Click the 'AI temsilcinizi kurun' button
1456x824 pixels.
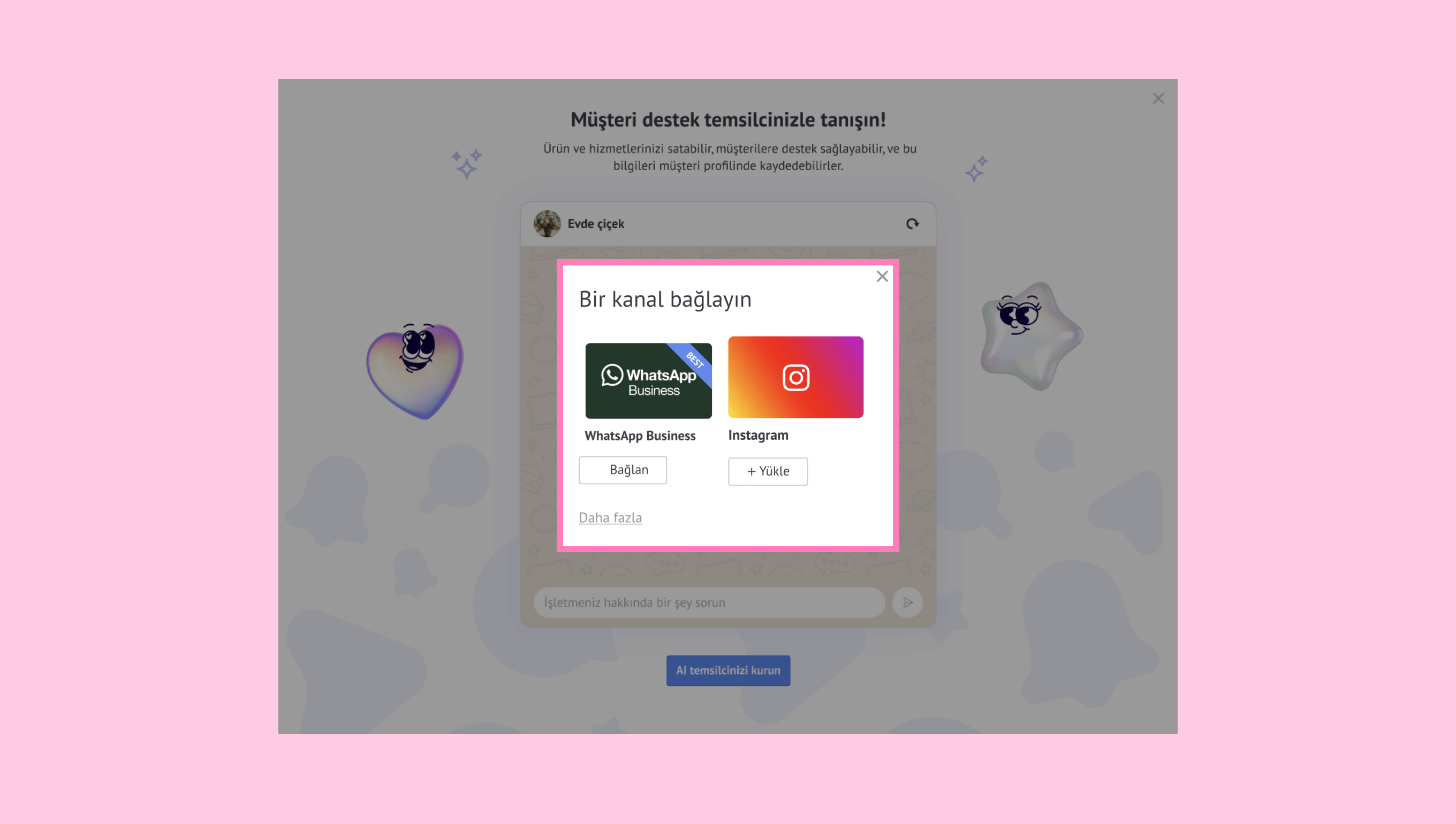point(728,670)
